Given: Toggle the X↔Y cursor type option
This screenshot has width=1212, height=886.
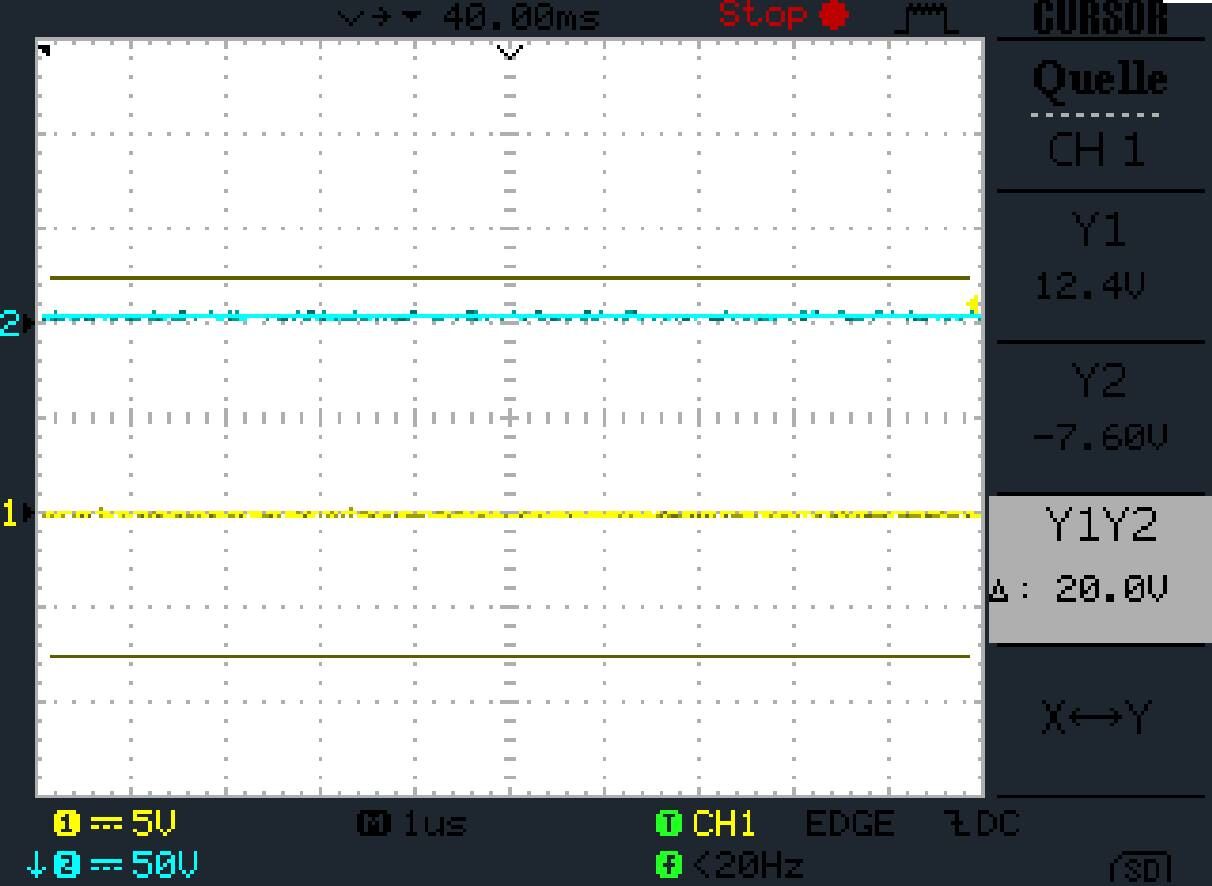Looking at the screenshot, I should (1097, 718).
